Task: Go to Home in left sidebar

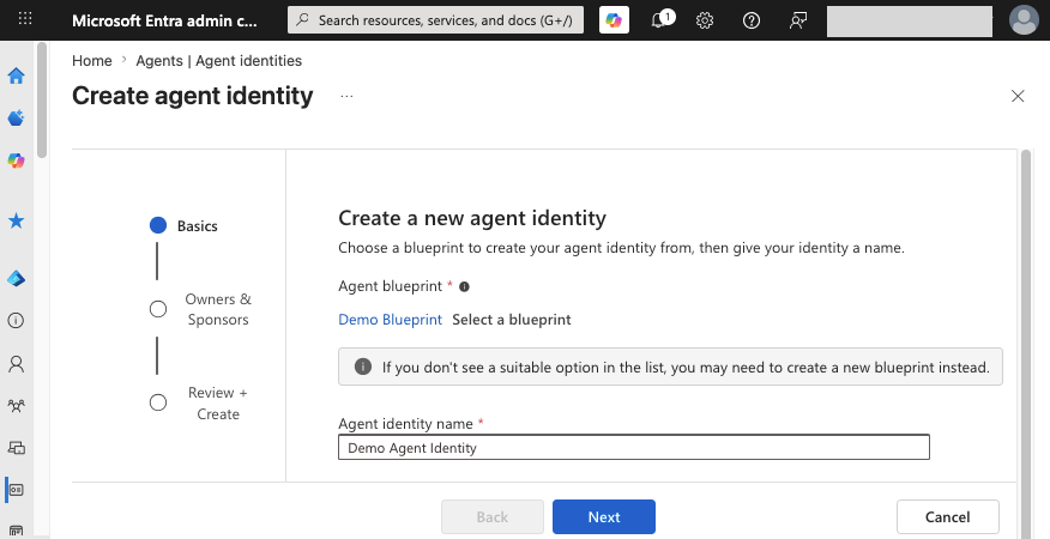Action: point(16,76)
